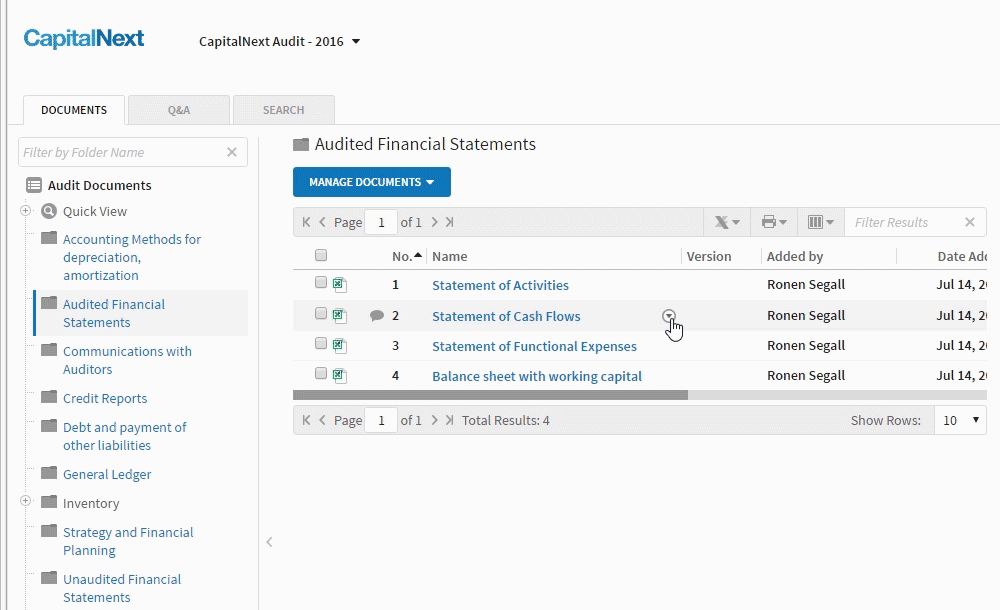This screenshot has width=1000, height=610.
Task: Jump to last page in bottom pager
Action: pos(449,420)
